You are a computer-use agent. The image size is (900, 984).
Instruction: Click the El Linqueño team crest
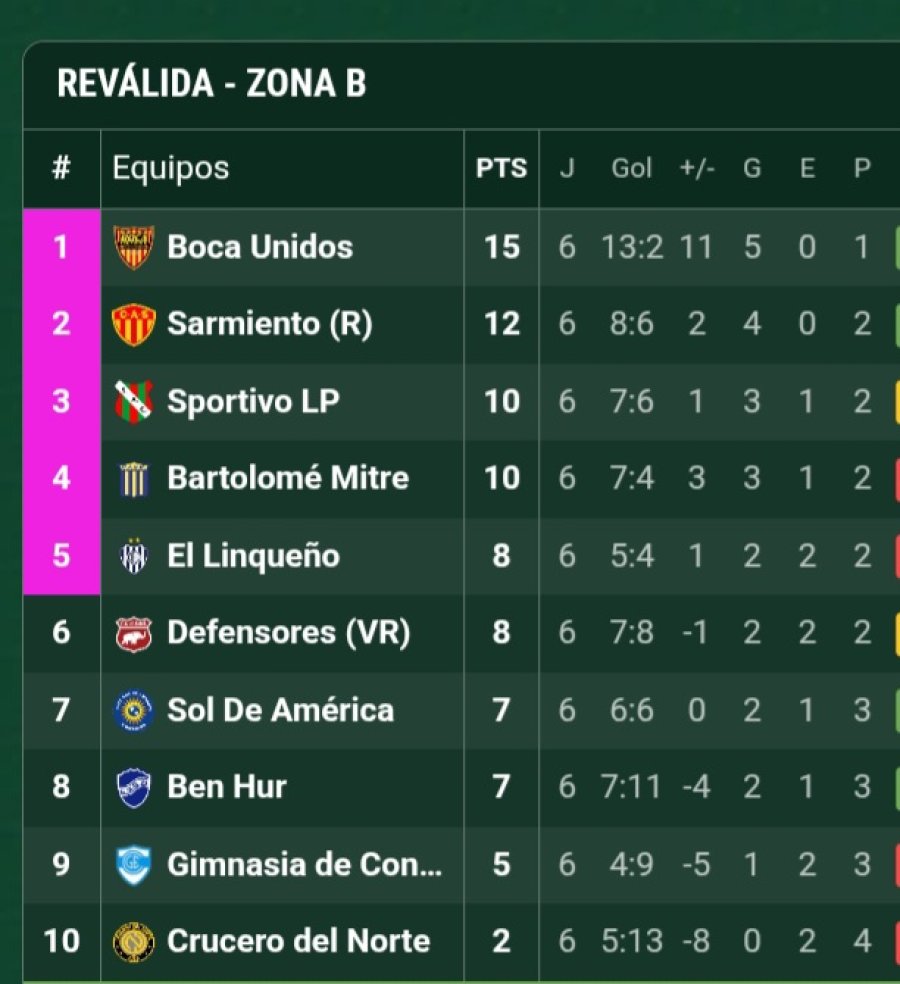coord(133,556)
